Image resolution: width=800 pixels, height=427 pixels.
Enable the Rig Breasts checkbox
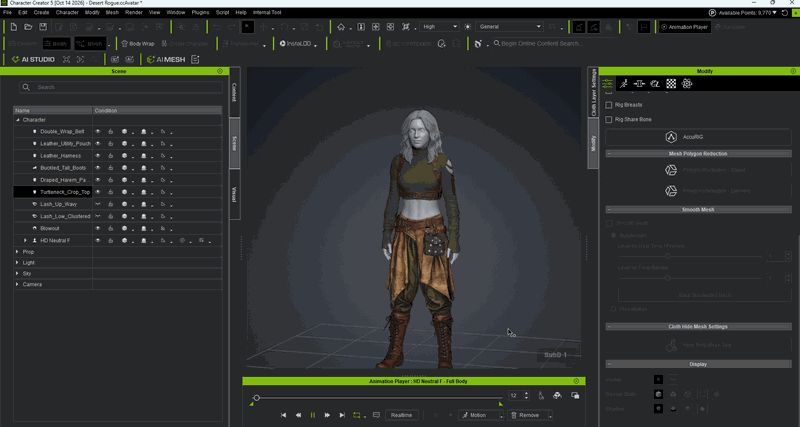pyautogui.click(x=608, y=105)
